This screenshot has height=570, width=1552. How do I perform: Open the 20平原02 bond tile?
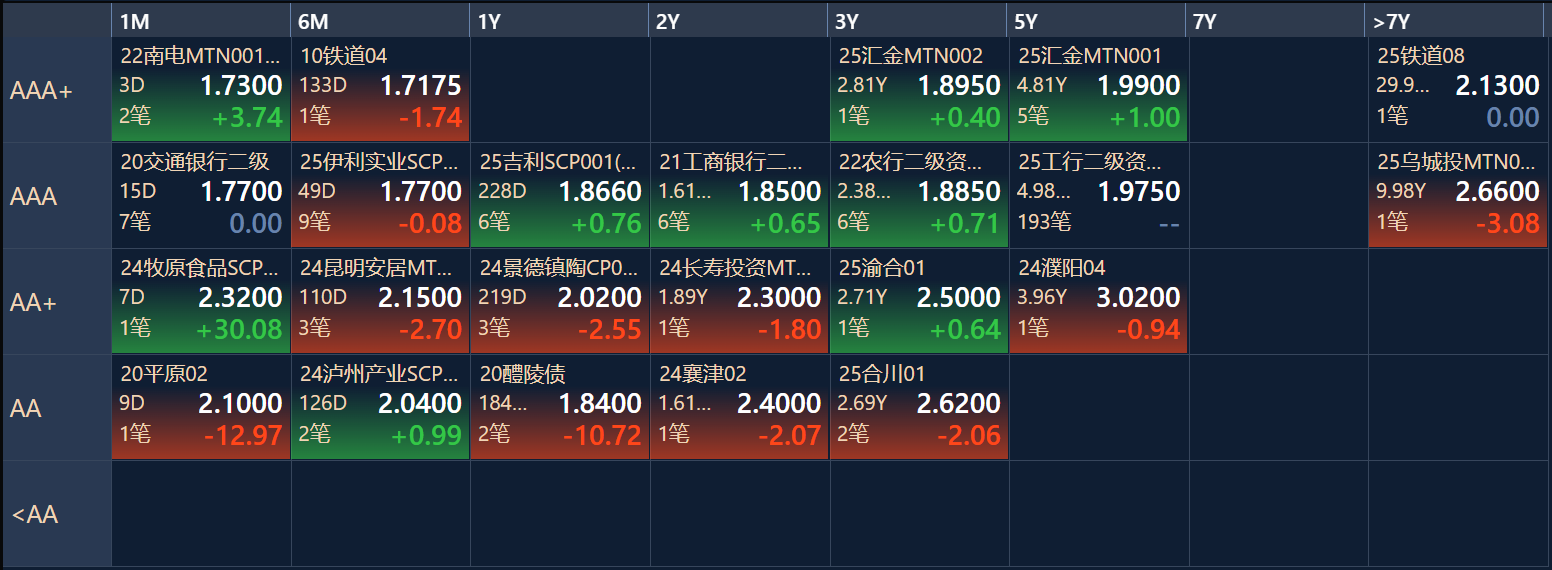(x=201, y=407)
